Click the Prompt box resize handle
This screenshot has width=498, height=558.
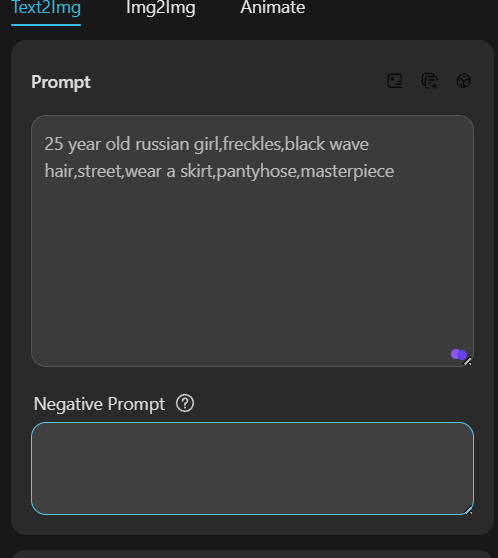(x=468, y=361)
